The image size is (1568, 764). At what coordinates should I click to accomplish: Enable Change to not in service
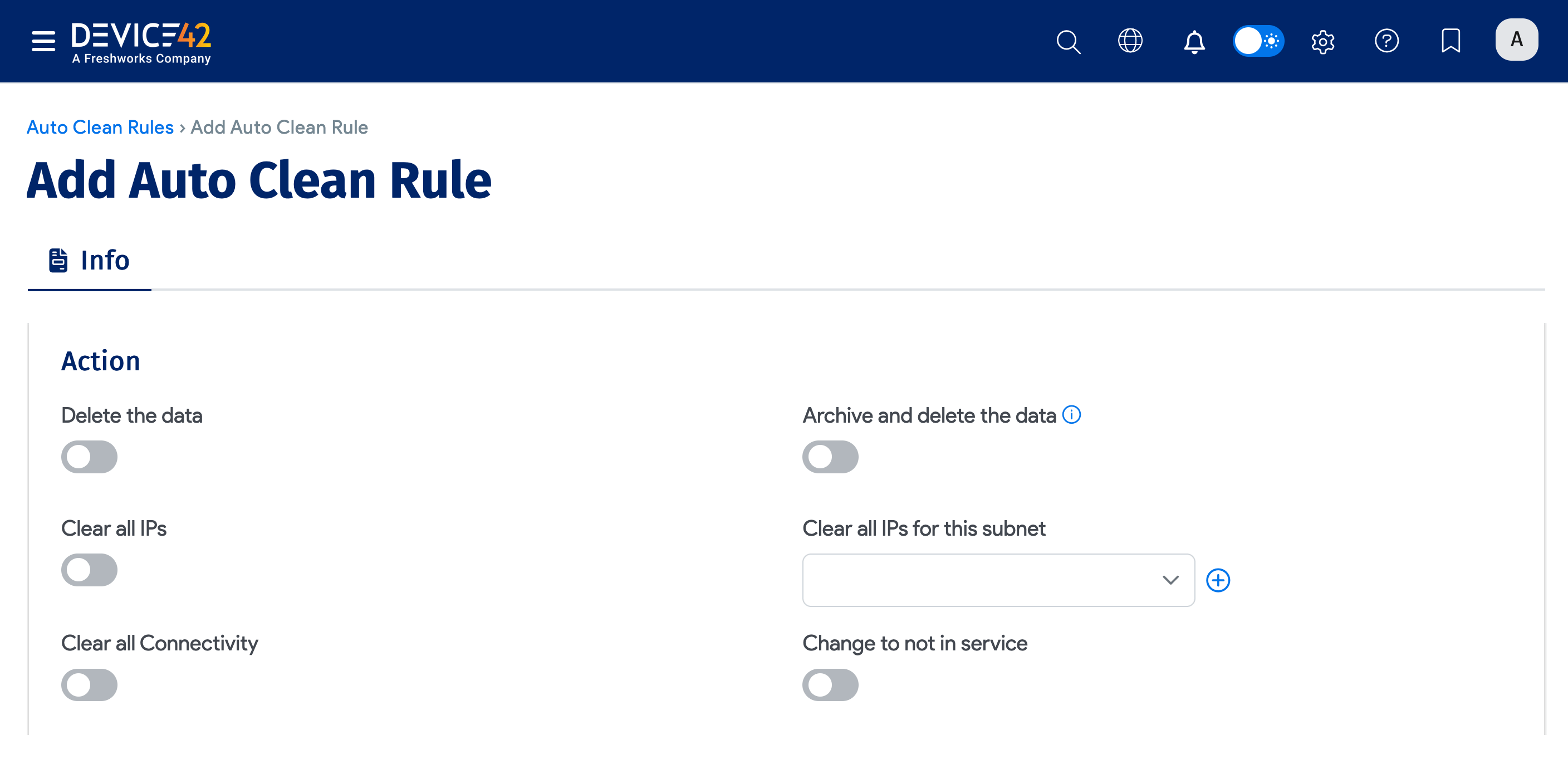click(x=830, y=684)
